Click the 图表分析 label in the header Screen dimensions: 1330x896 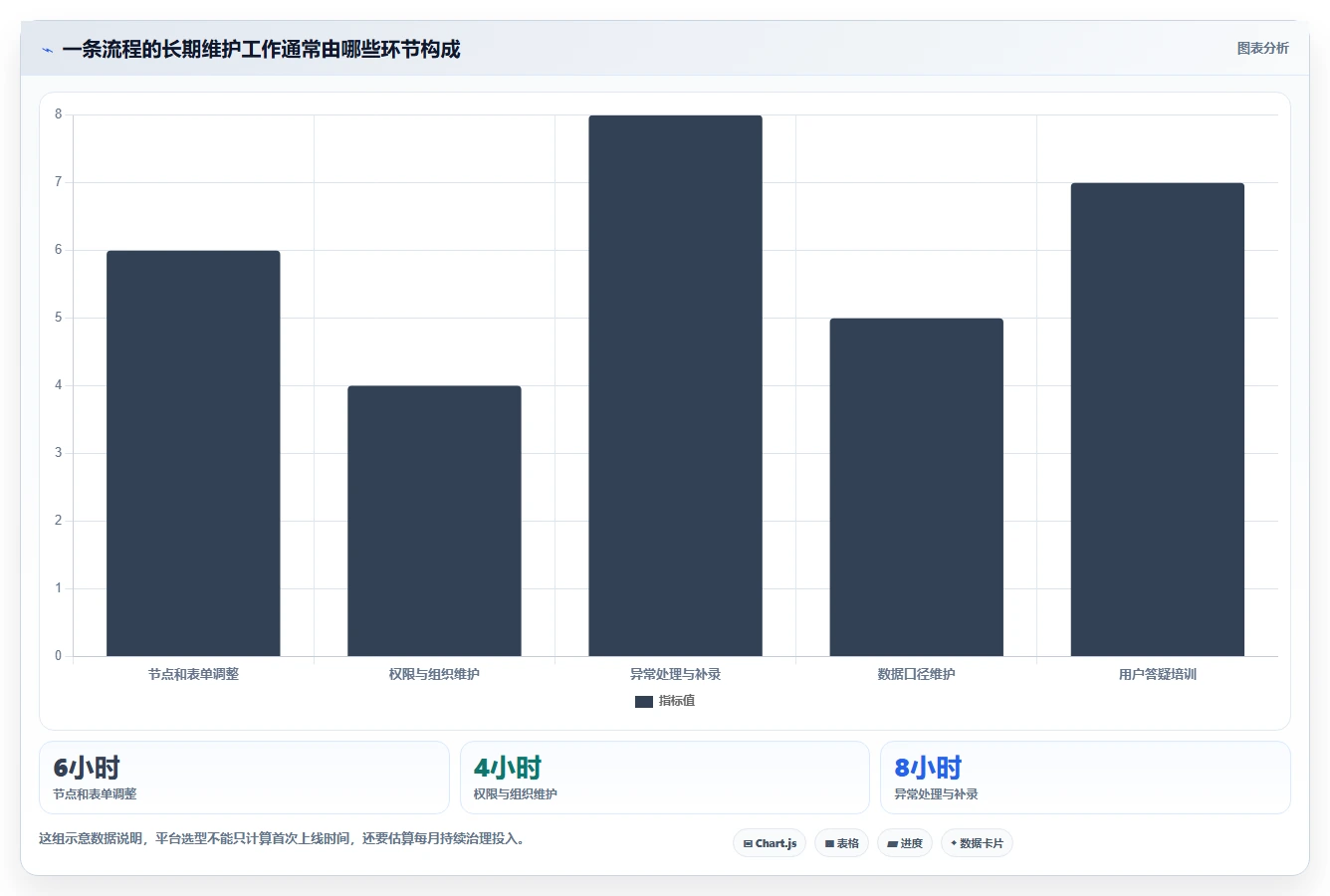click(1262, 48)
